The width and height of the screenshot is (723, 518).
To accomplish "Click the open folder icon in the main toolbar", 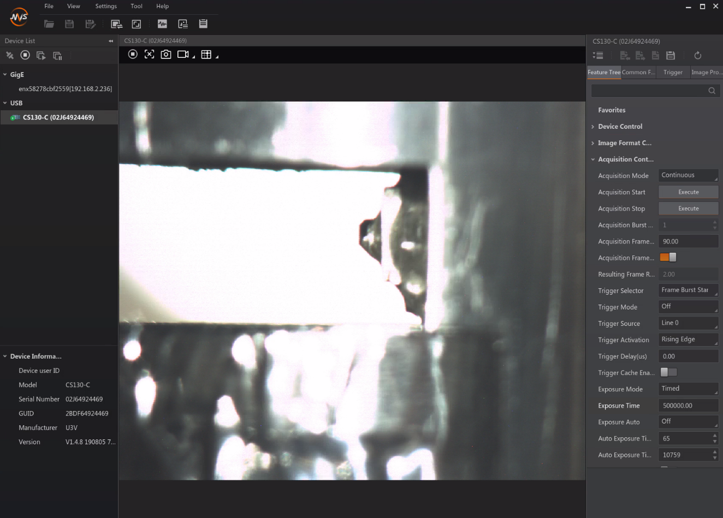I will [49, 24].
